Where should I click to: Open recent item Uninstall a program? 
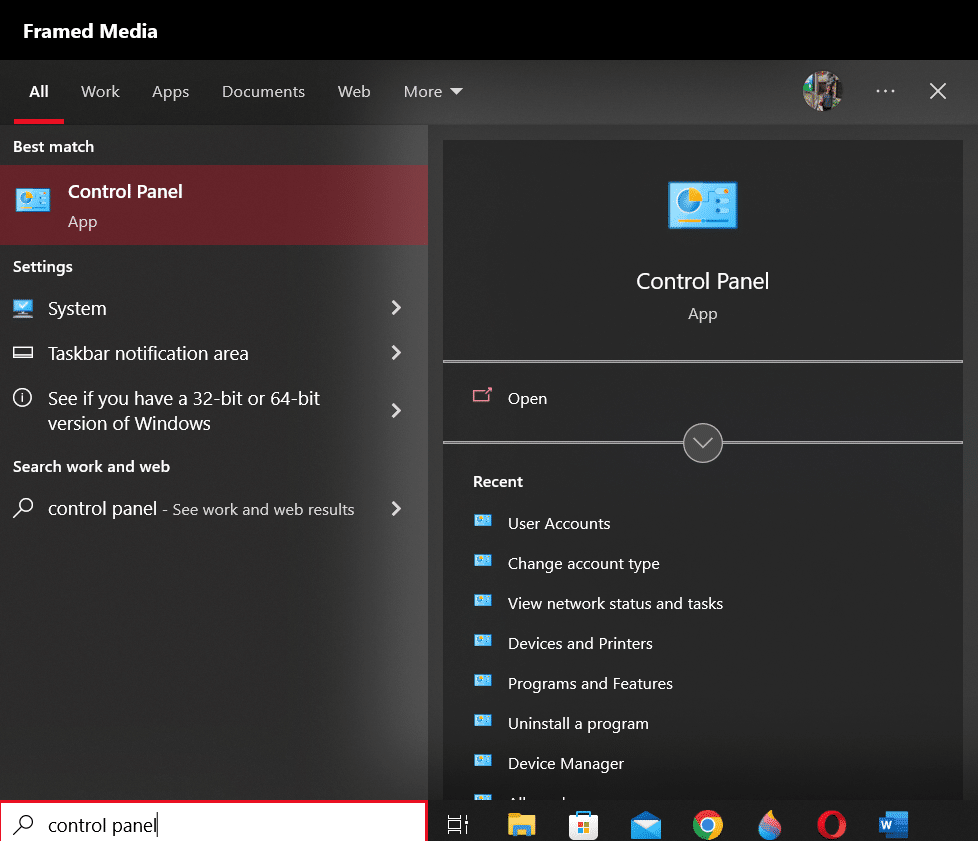(578, 723)
